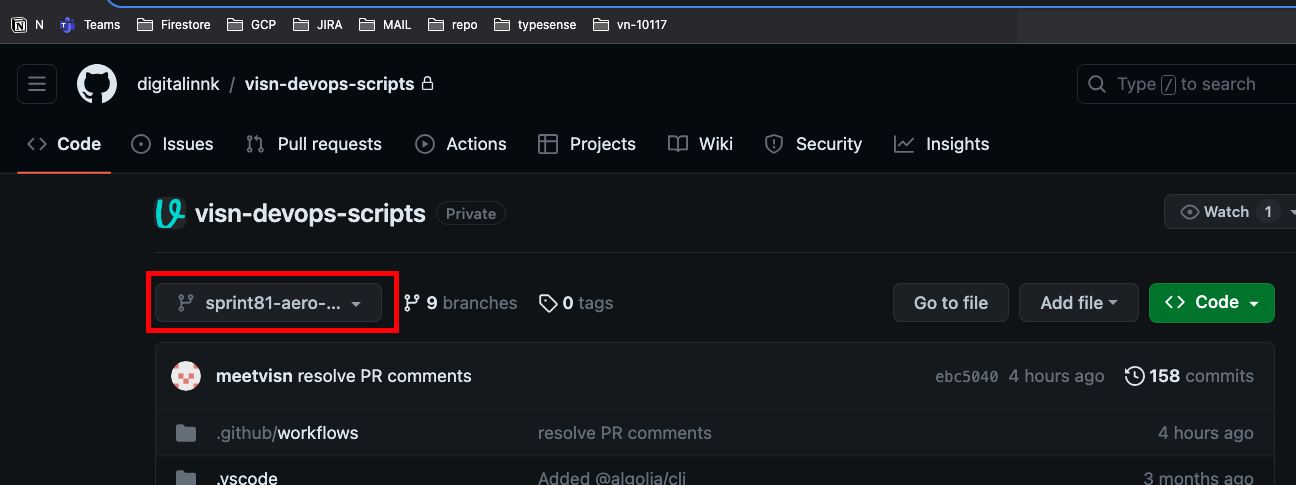Open the Wiki tab
1296x485 pixels.
(701, 144)
